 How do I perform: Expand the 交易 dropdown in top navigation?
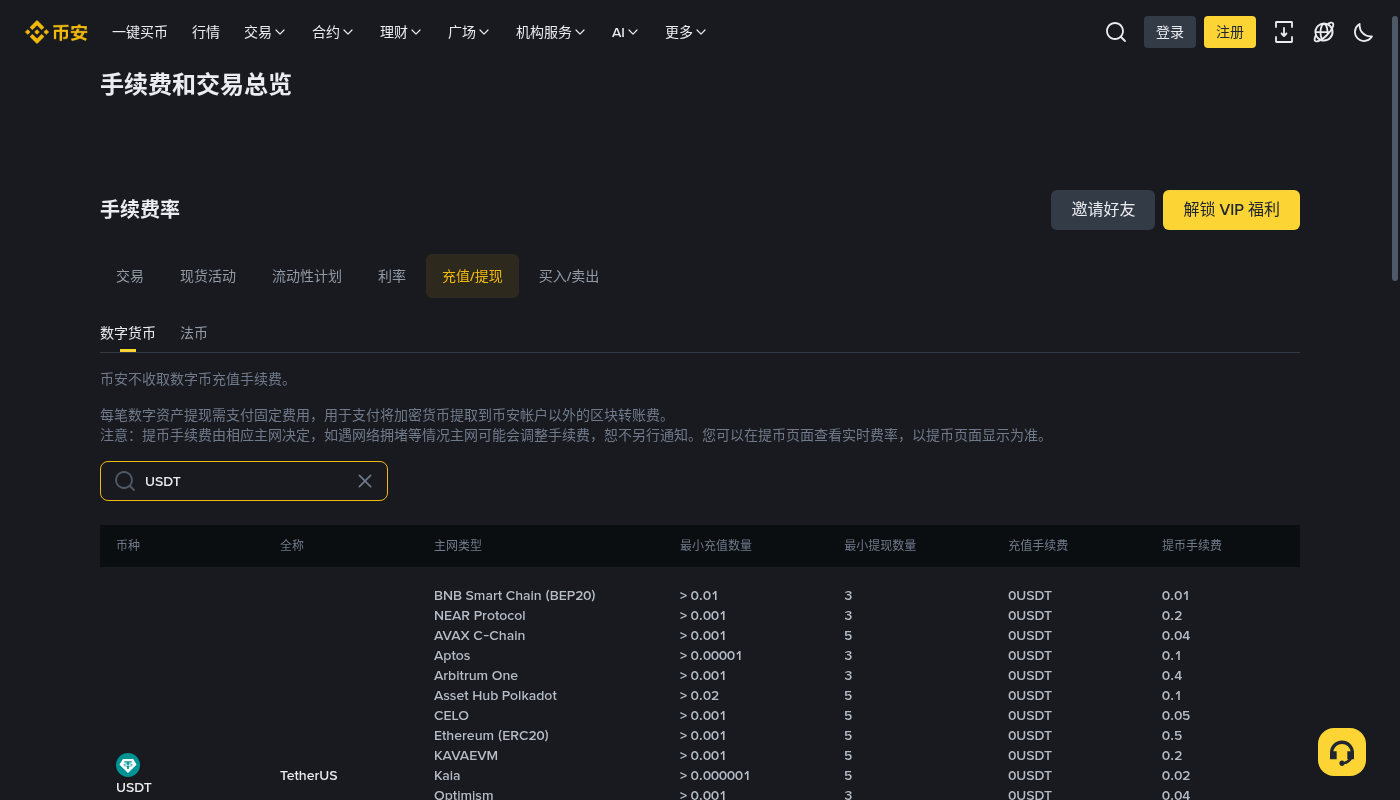tap(265, 32)
